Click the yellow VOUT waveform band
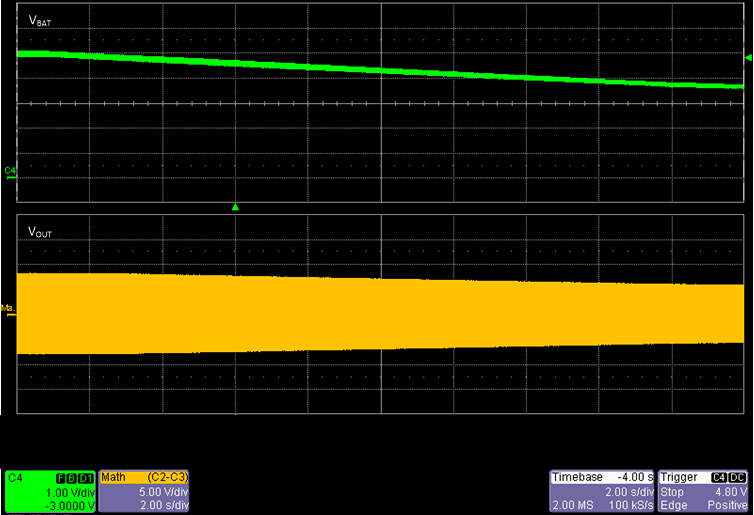Screen dimensions: 754x515 pyautogui.click(x=381, y=314)
